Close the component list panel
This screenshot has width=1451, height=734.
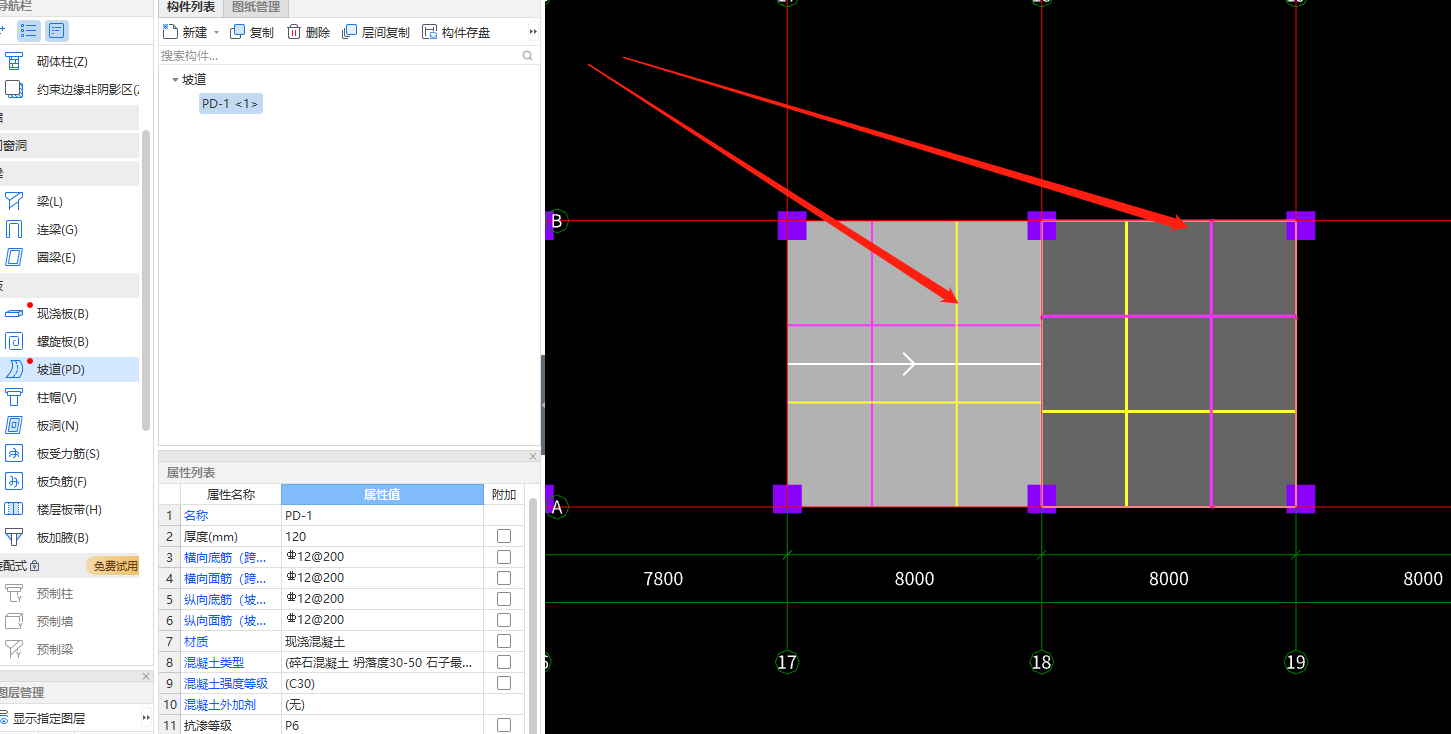533,456
